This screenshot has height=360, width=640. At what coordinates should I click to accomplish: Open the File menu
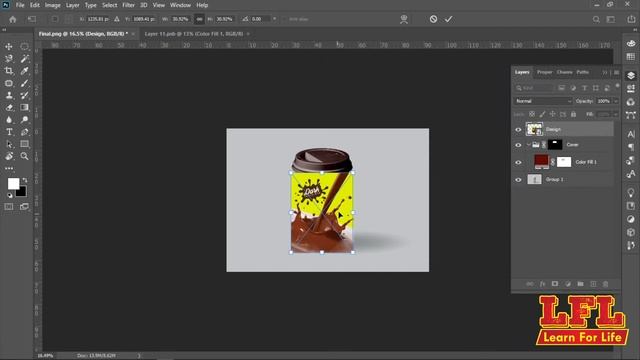(20, 5)
